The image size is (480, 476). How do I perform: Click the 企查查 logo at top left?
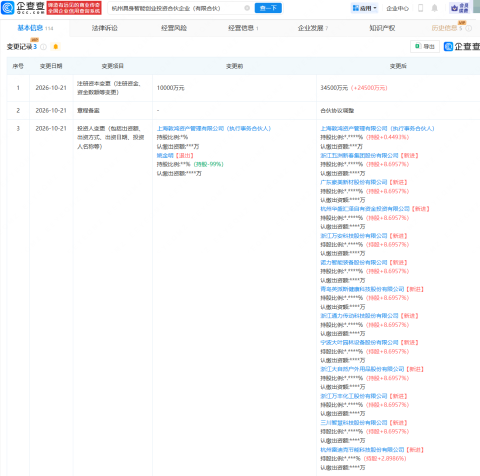(23, 8)
